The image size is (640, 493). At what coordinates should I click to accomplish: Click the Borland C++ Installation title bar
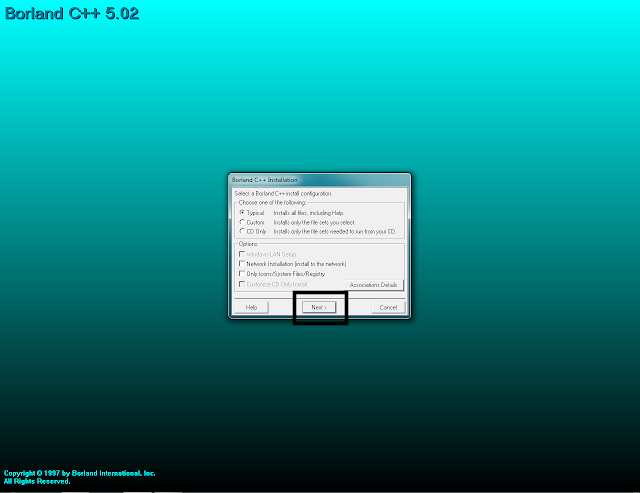320,180
